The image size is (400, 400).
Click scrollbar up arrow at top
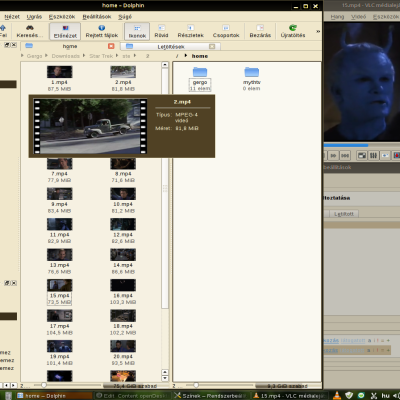[165, 64]
